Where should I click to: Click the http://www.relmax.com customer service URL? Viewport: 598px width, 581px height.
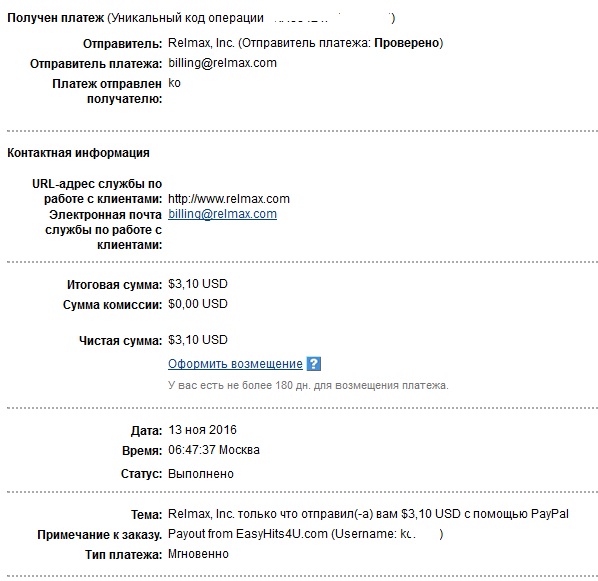[229, 199]
